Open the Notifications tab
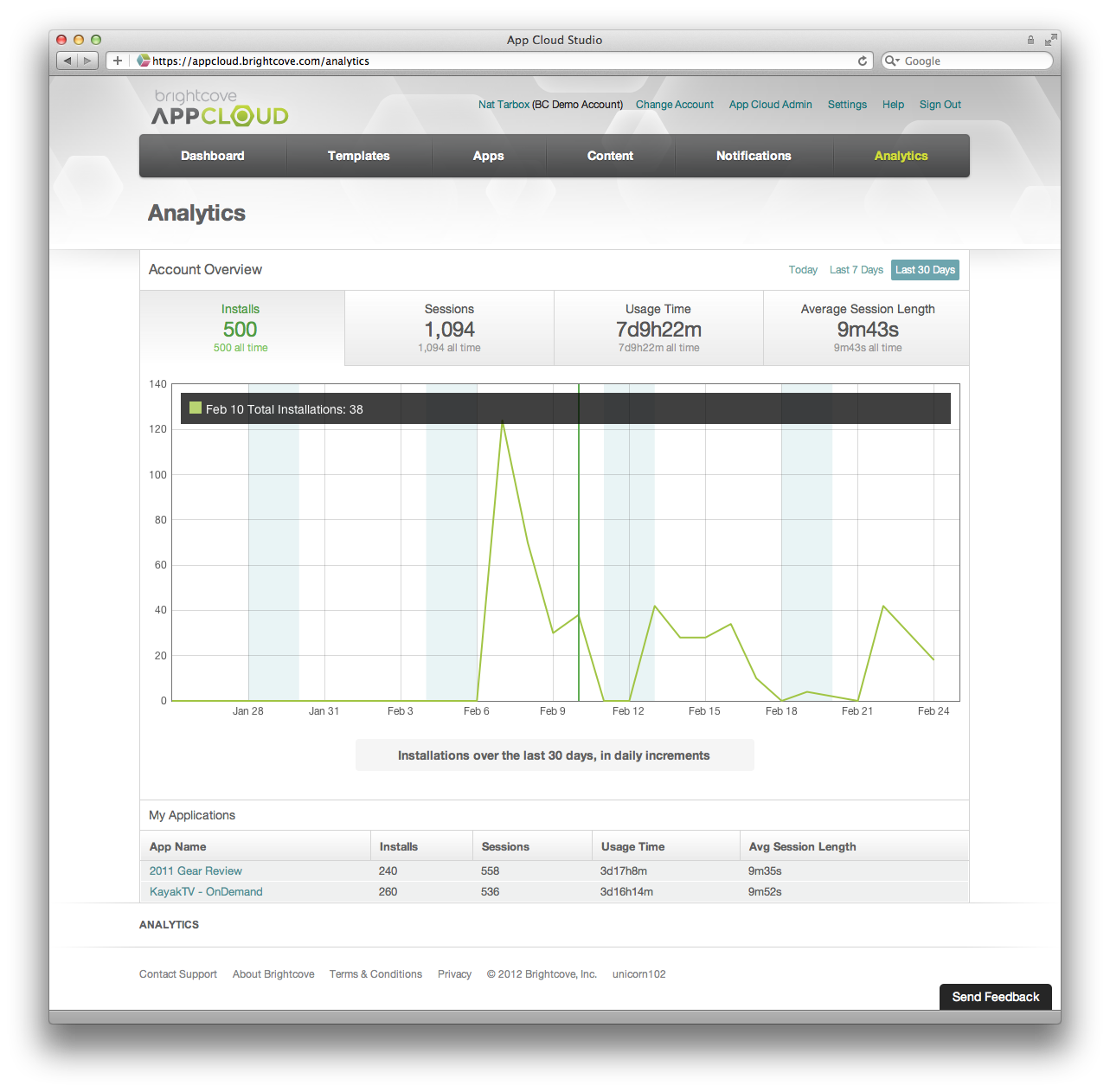Viewport: 1110px width, 1092px height. (x=754, y=156)
